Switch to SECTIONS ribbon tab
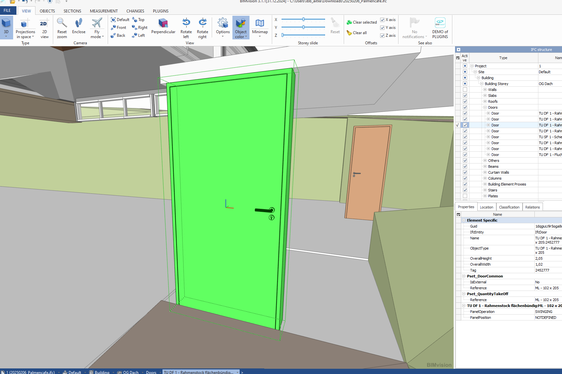Image resolution: width=562 pixels, height=374 pixels. tap(72, 11)
